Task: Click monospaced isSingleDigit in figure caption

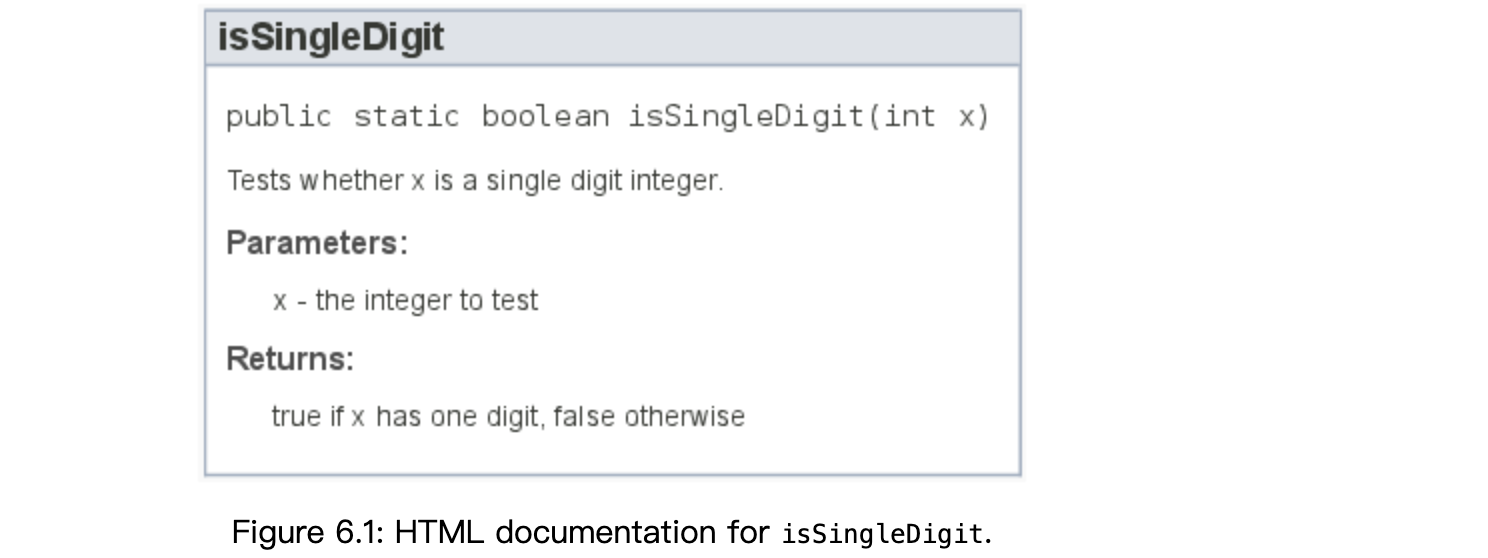Action: (x=883, y=534)
